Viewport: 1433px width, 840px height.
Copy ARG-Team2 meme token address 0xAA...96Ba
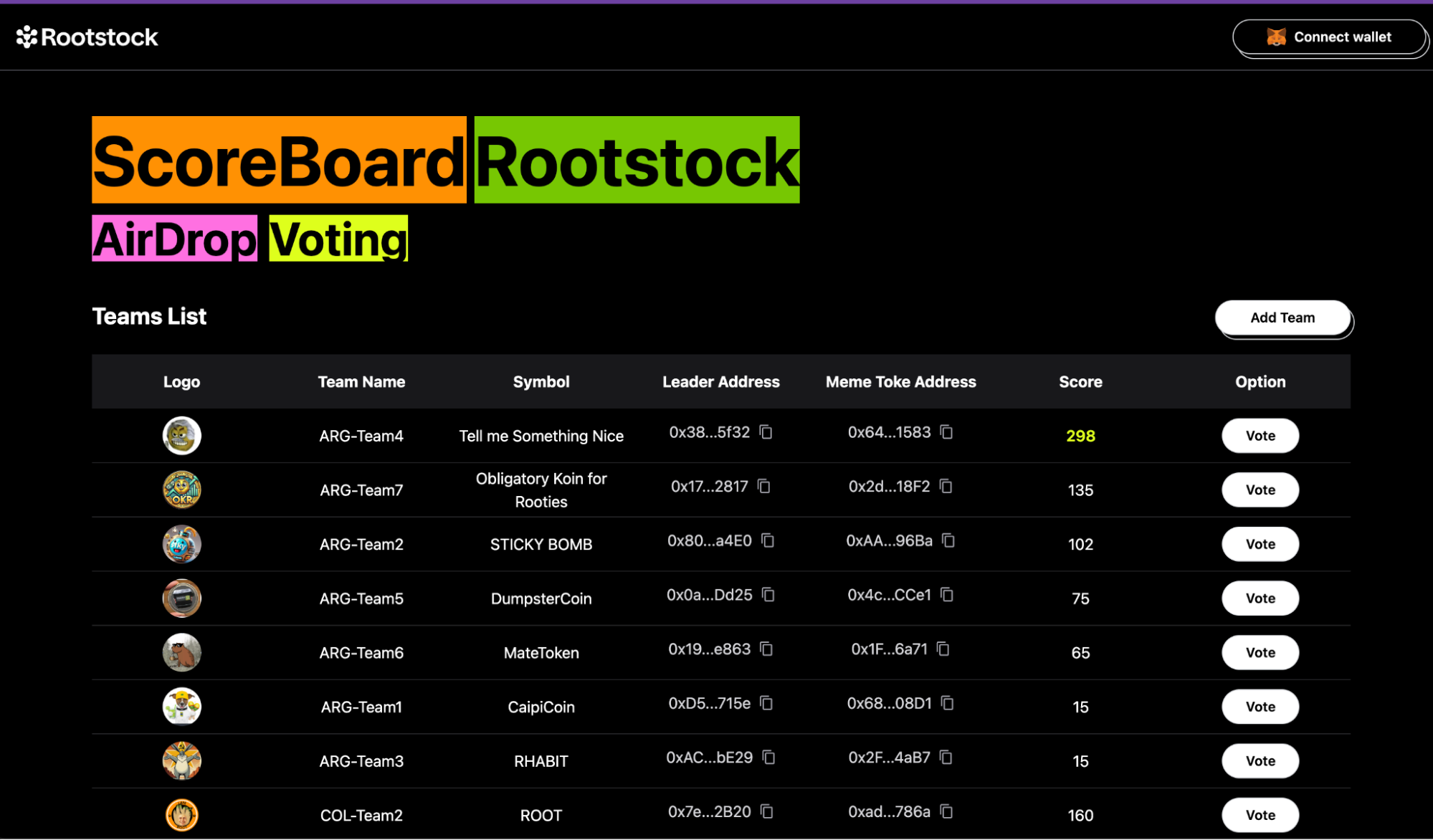(948, 540)
